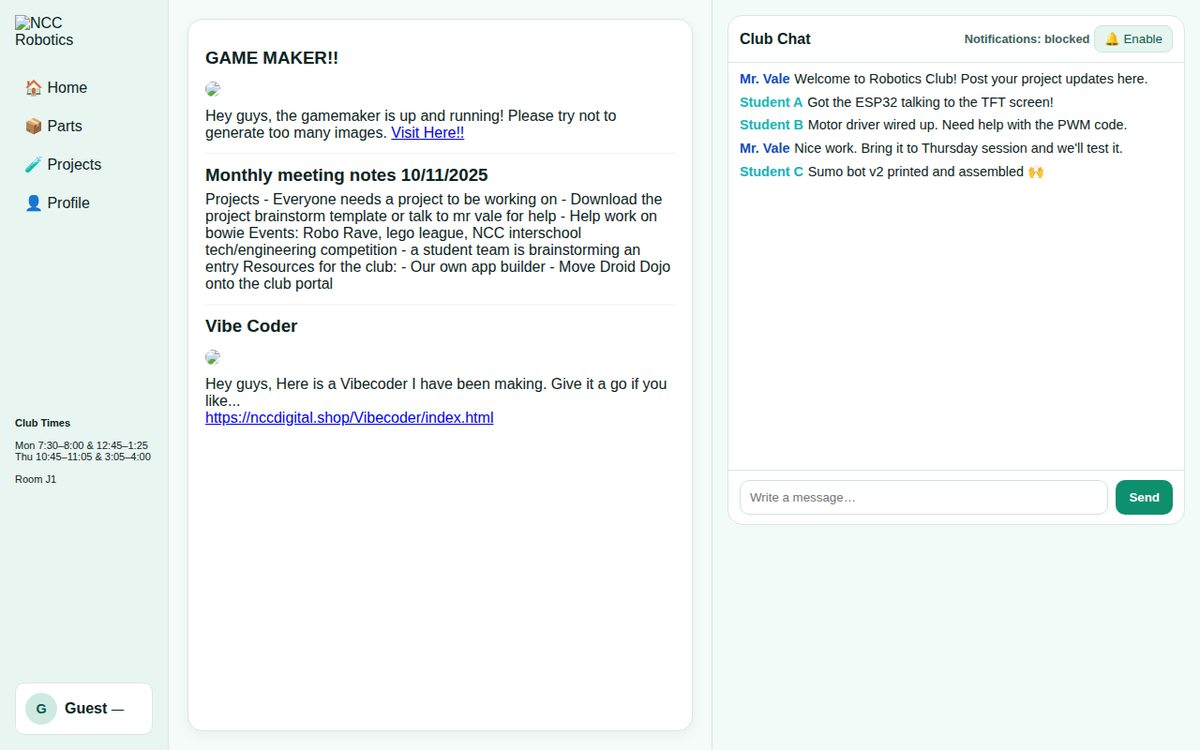Select Student A's ESP32 message
Viewport: 1200px width, 750px height.
[x=897, y=102]
